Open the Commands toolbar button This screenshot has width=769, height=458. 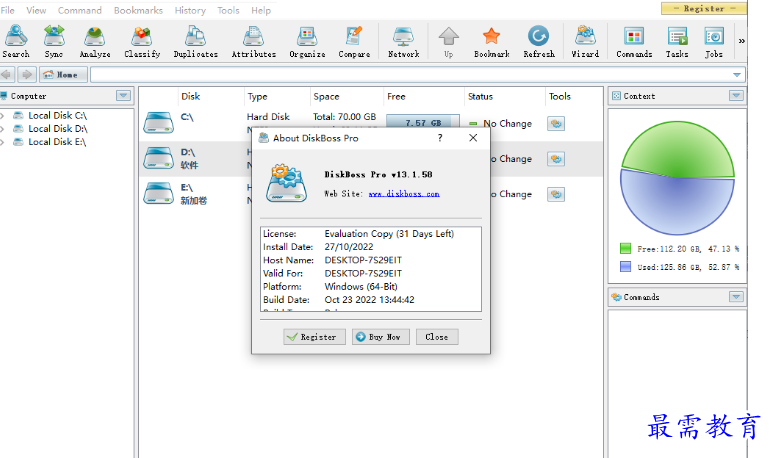(x=634, y=42)
